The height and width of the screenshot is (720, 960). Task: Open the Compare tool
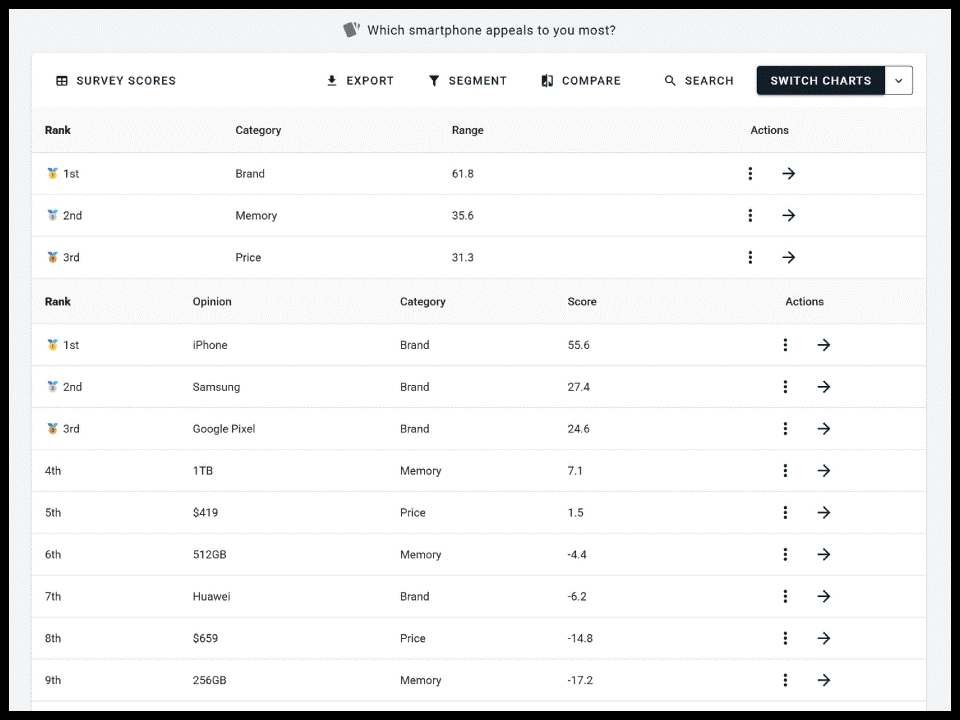[x=581, y=80]
